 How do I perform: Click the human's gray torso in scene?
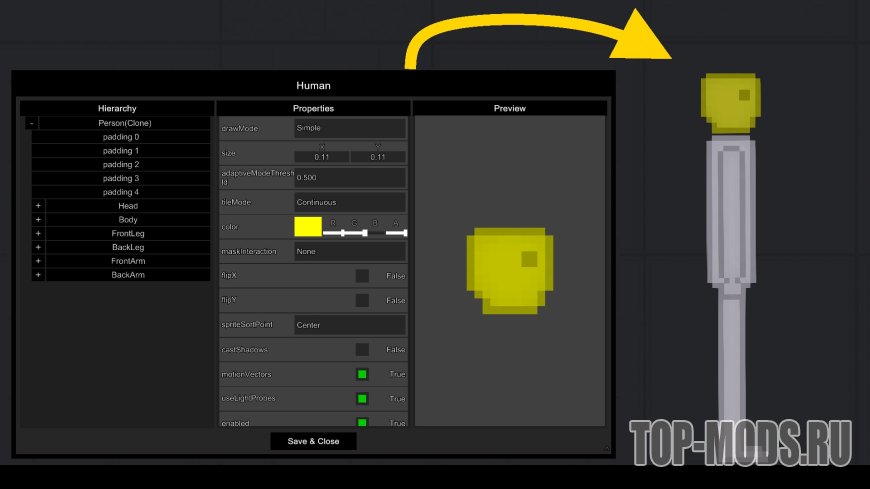tap(731, 211)
